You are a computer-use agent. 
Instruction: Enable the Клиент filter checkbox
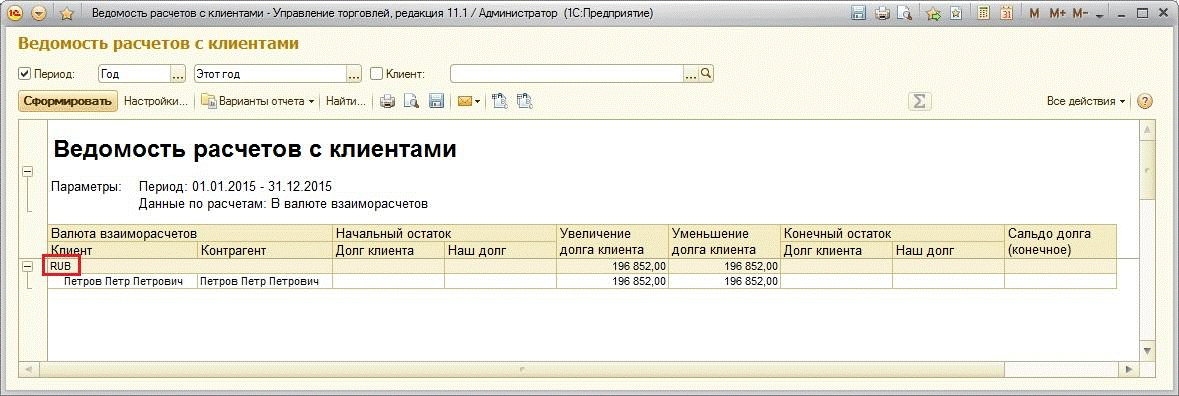pos(377,74)
